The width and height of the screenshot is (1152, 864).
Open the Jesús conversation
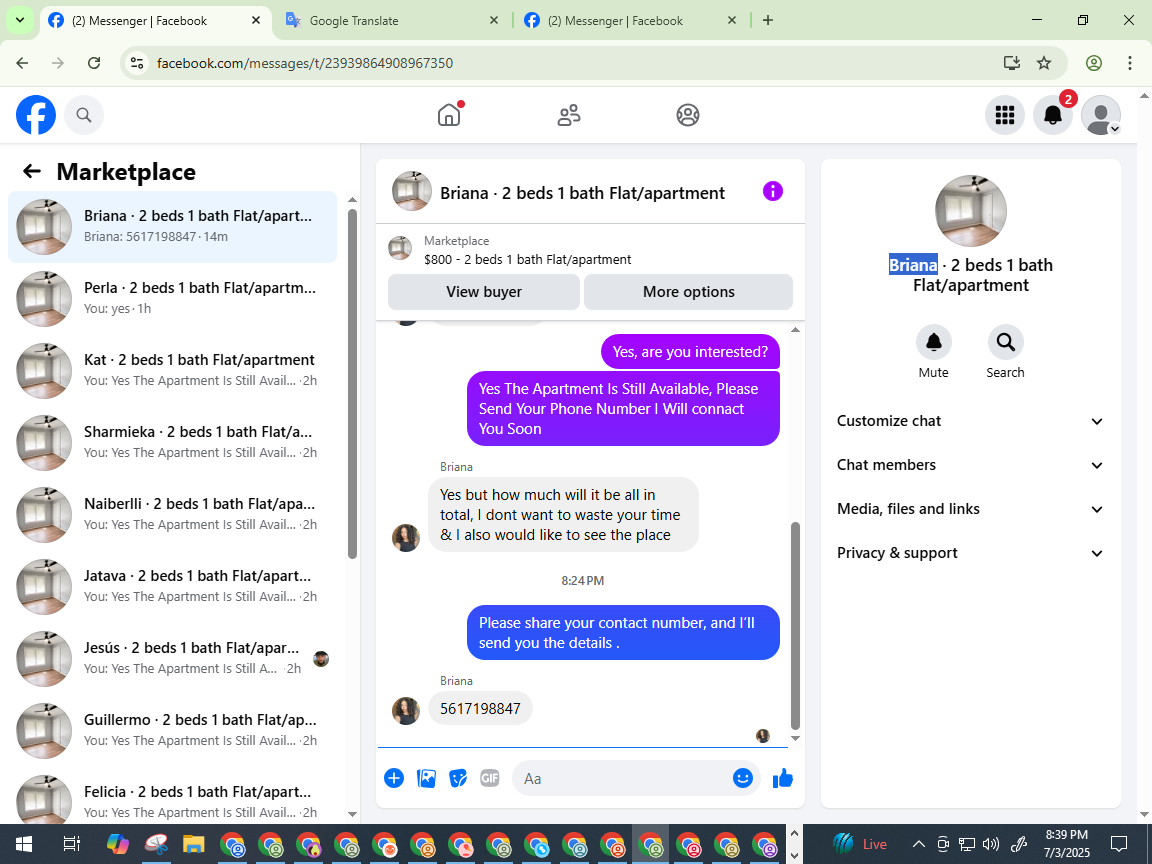click(172, 658)
